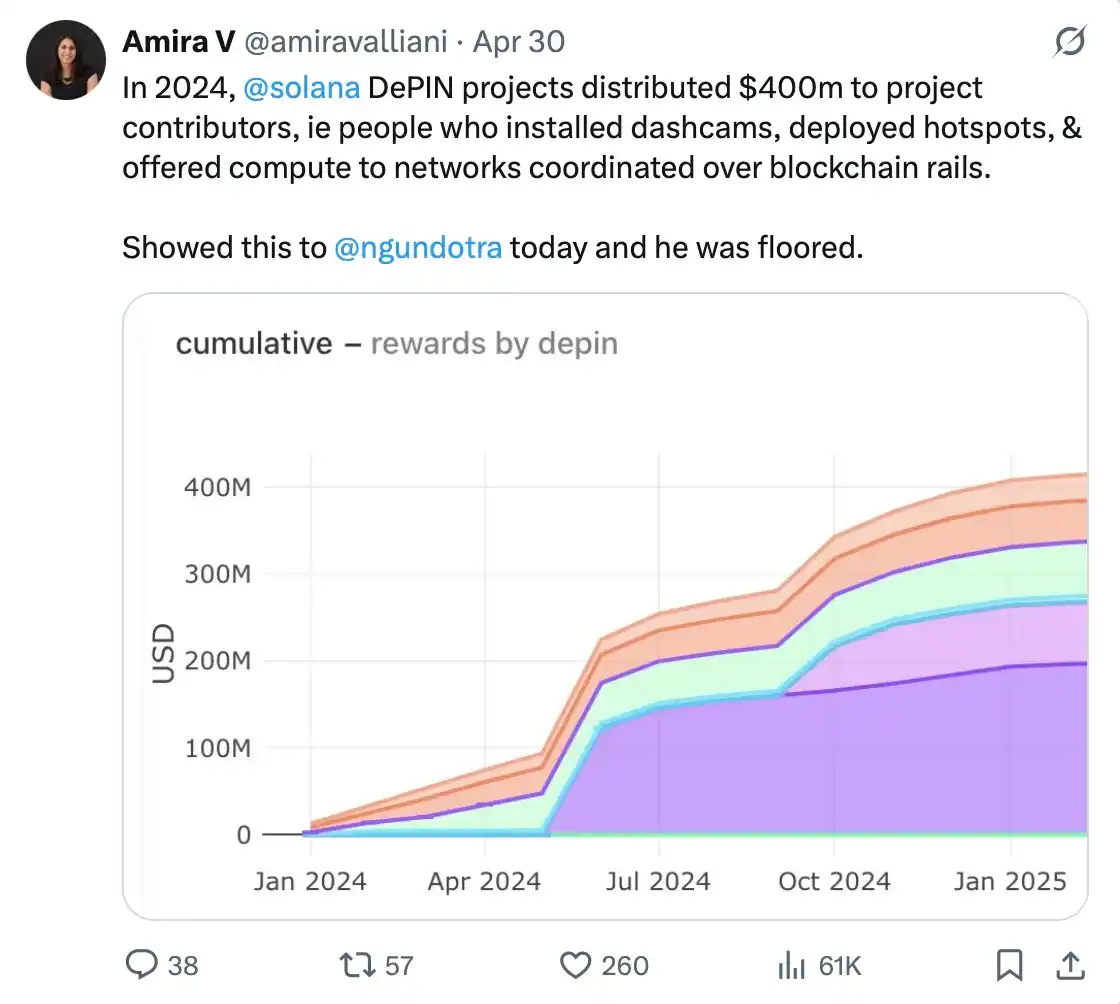Viewport: 1120px width, 1004px height.
Task: Click the 38 replies count
Action: click(x=182, y=965)
